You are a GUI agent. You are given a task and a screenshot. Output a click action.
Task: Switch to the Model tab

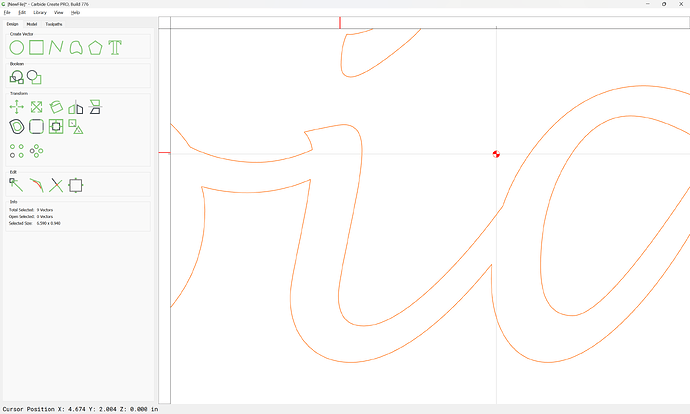pos(32,23)
